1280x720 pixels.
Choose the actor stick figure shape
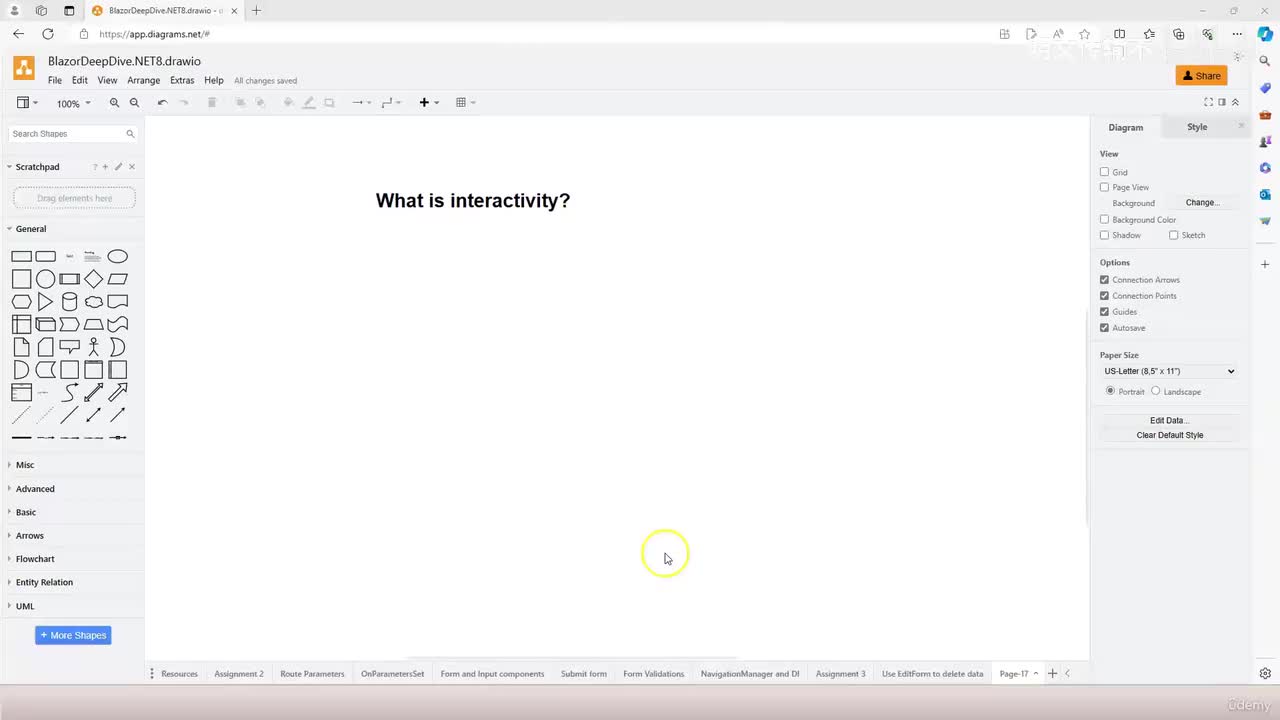pos(94,347)
